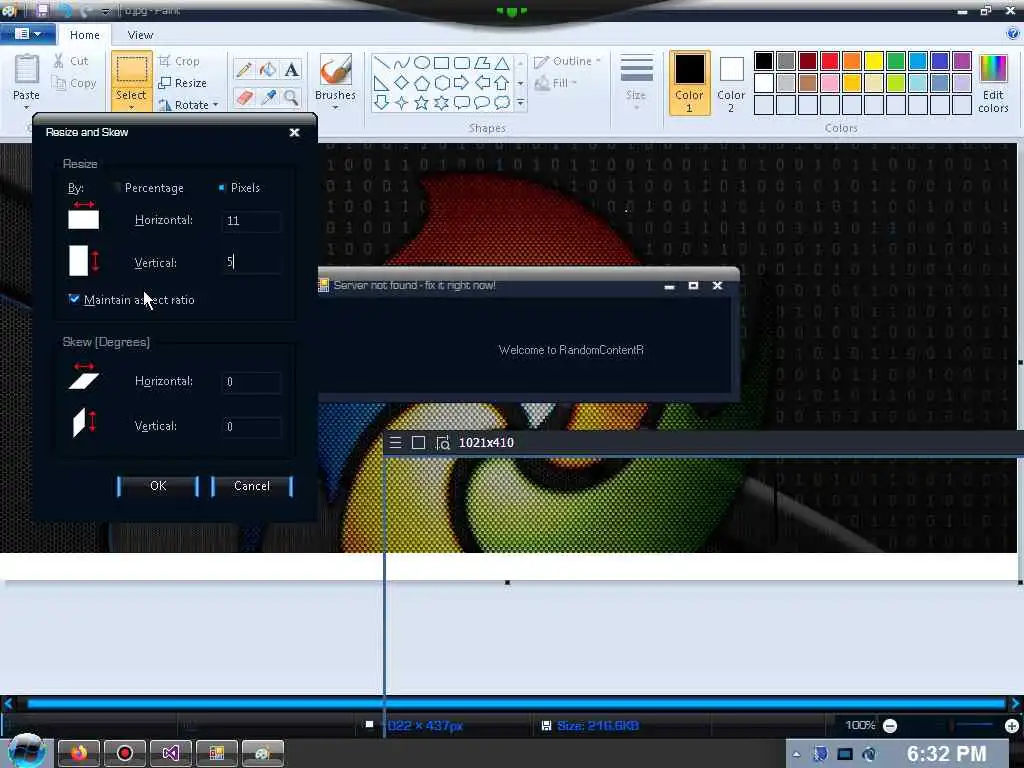Select the Diamond shape
Image resolution: width=1024 pixels, height=768 pixels.
402,83
